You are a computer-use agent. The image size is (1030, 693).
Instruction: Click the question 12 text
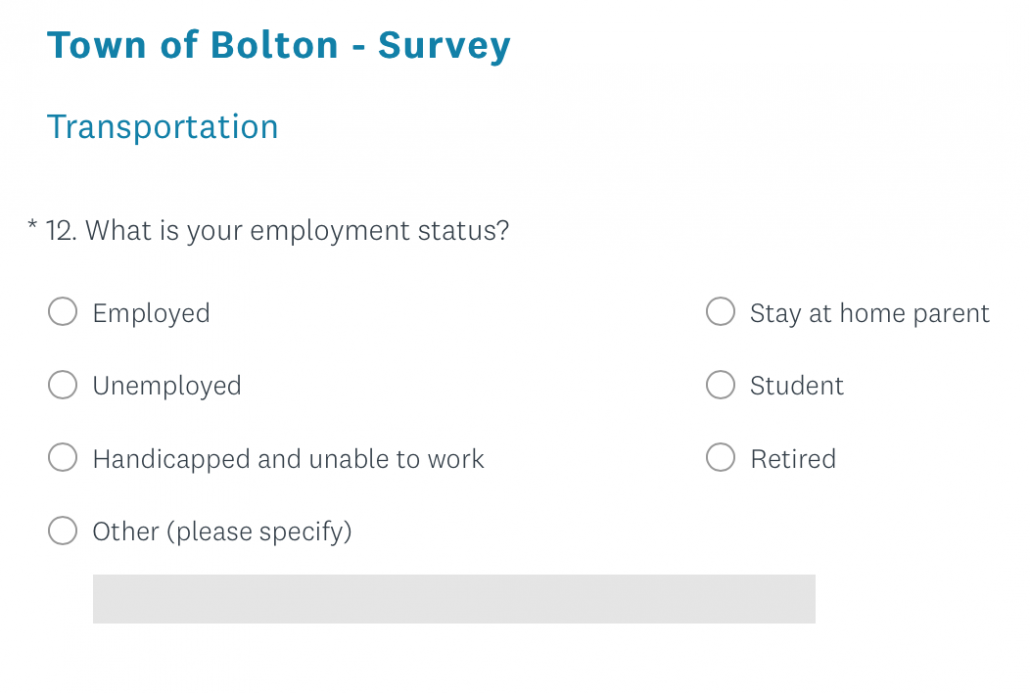tap(295, 230)
